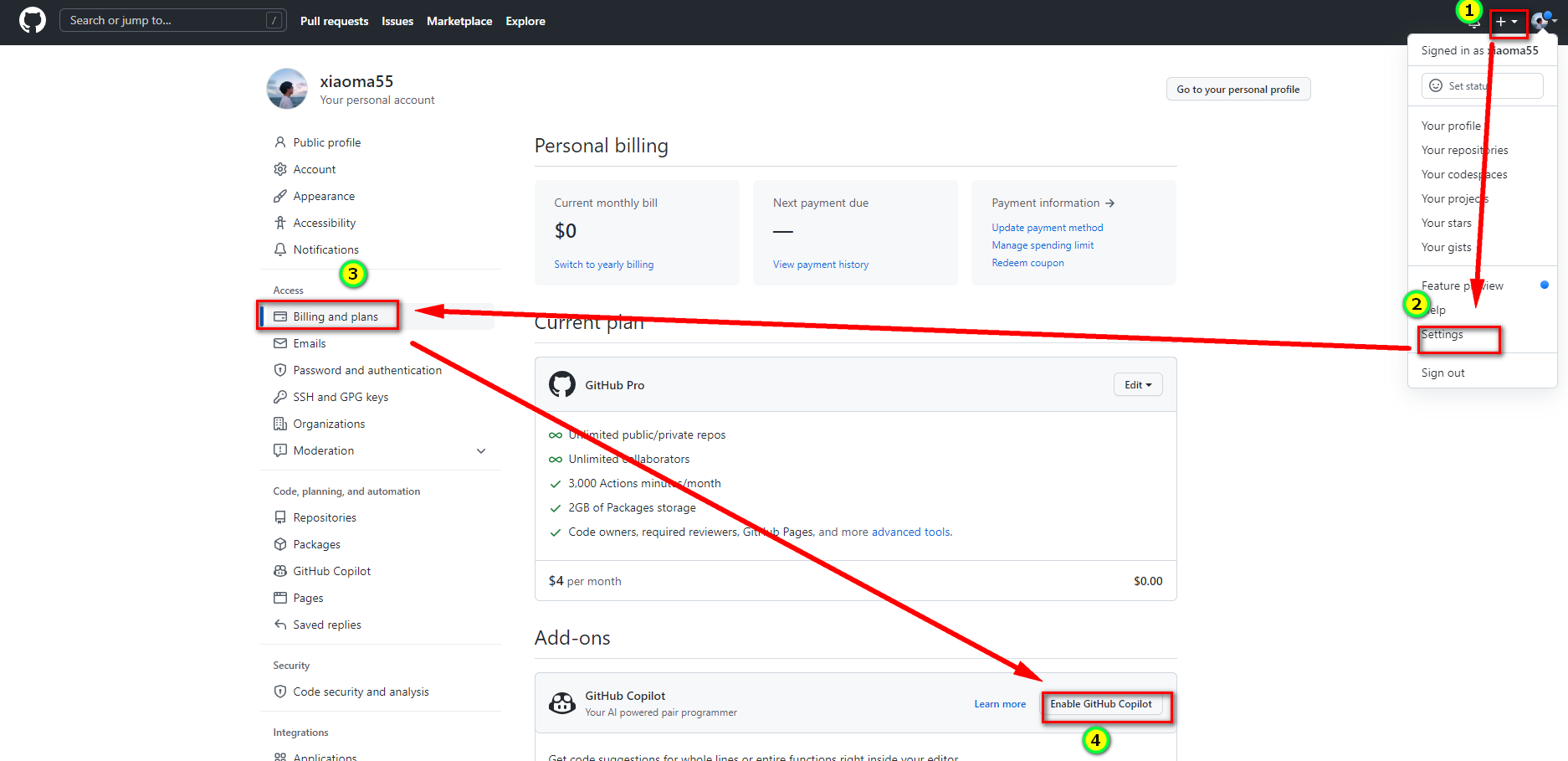The height and width of the screenshot is (761, 1568).
Task: Click Go to your personal profile
Action: tap(1237, 90)
